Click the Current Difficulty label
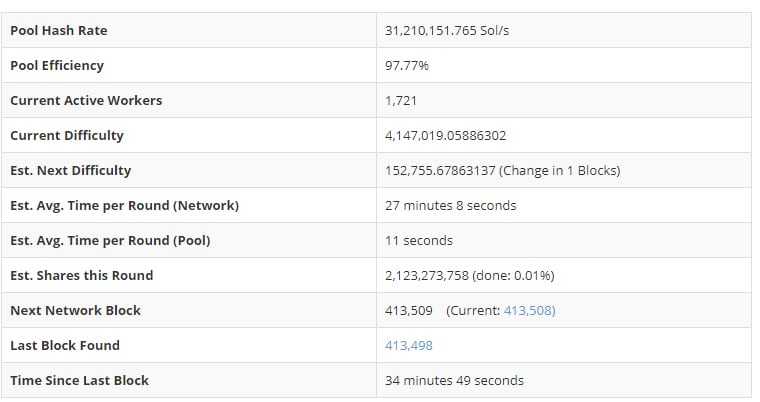 click(67, 135)
